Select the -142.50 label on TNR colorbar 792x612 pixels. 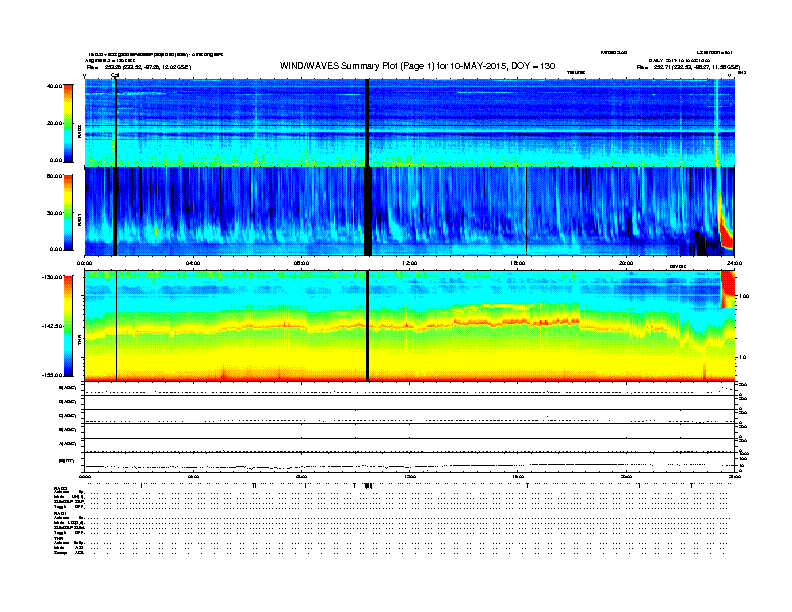53,326
